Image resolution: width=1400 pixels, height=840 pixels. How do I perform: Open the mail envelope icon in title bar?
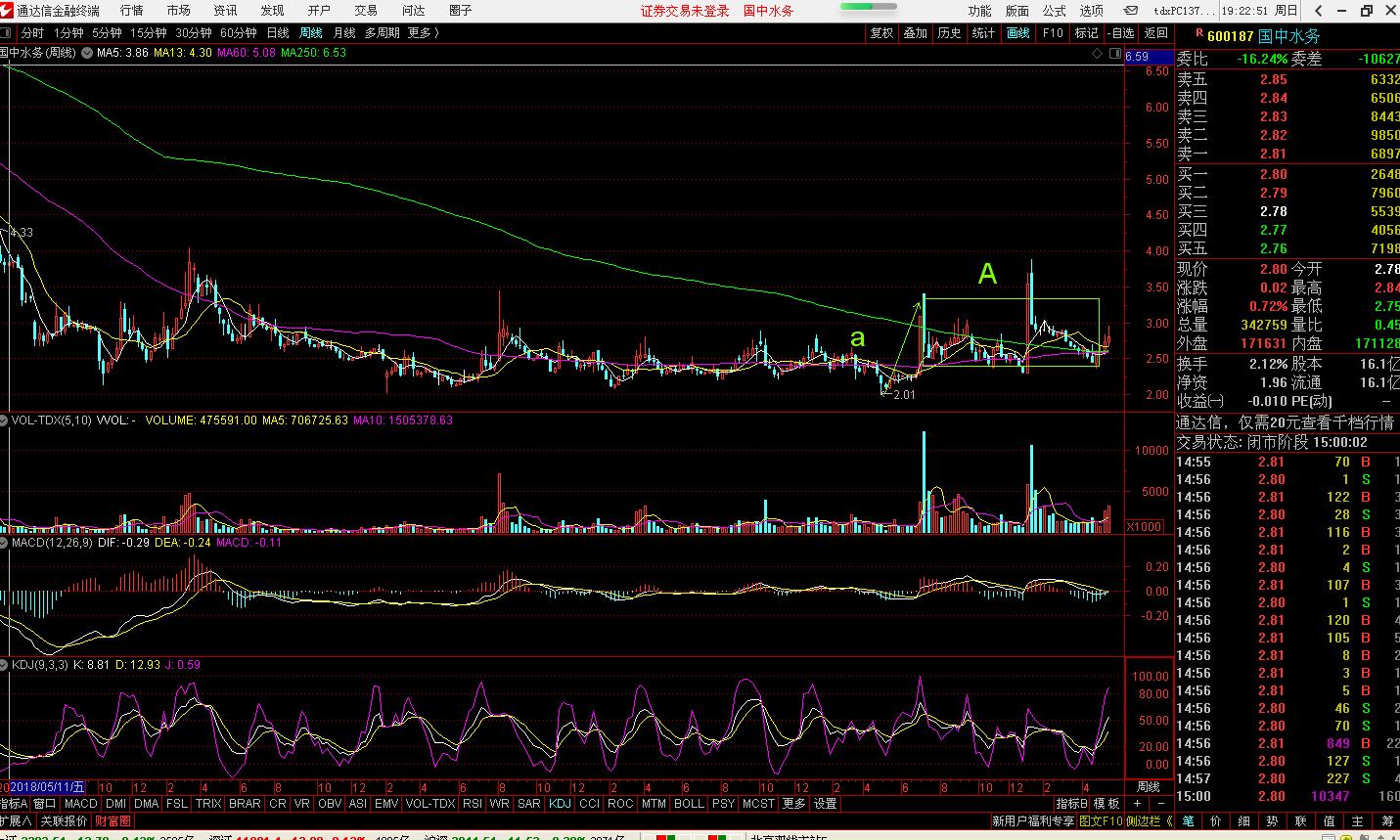coord(1131,11)
